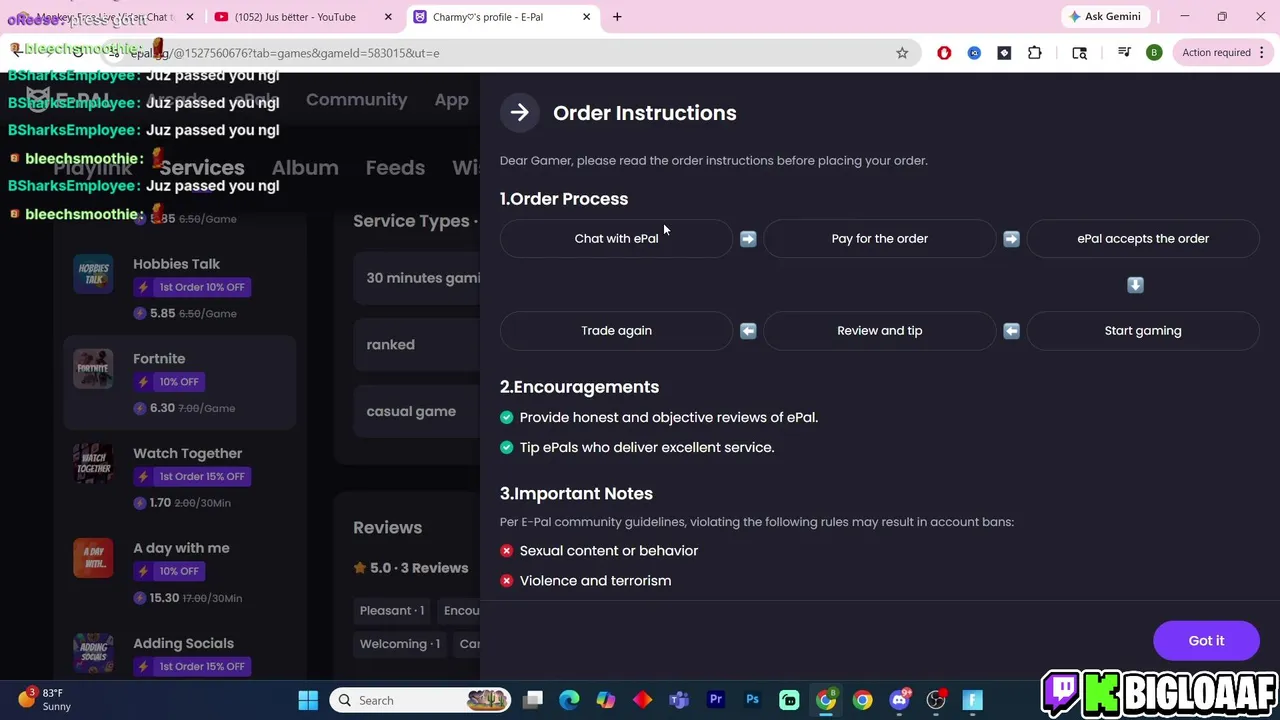Click the Pay for the order step
Image resolution: width=1280 pixels, height=720 pixels.
pyautogui.click(x=880, y=239)
